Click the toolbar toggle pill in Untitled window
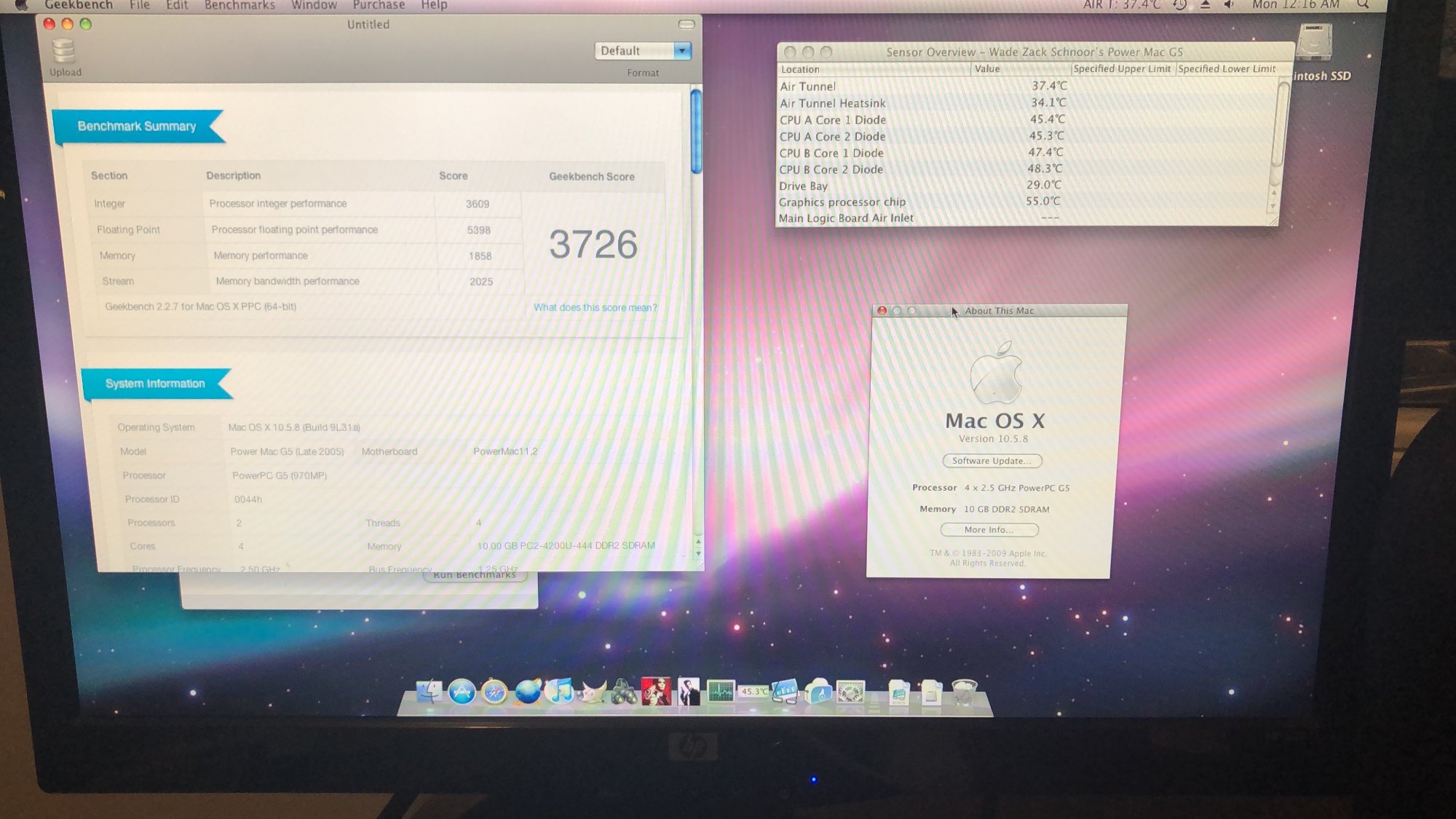Screen dimensions: 1456x819 (686, 25)
